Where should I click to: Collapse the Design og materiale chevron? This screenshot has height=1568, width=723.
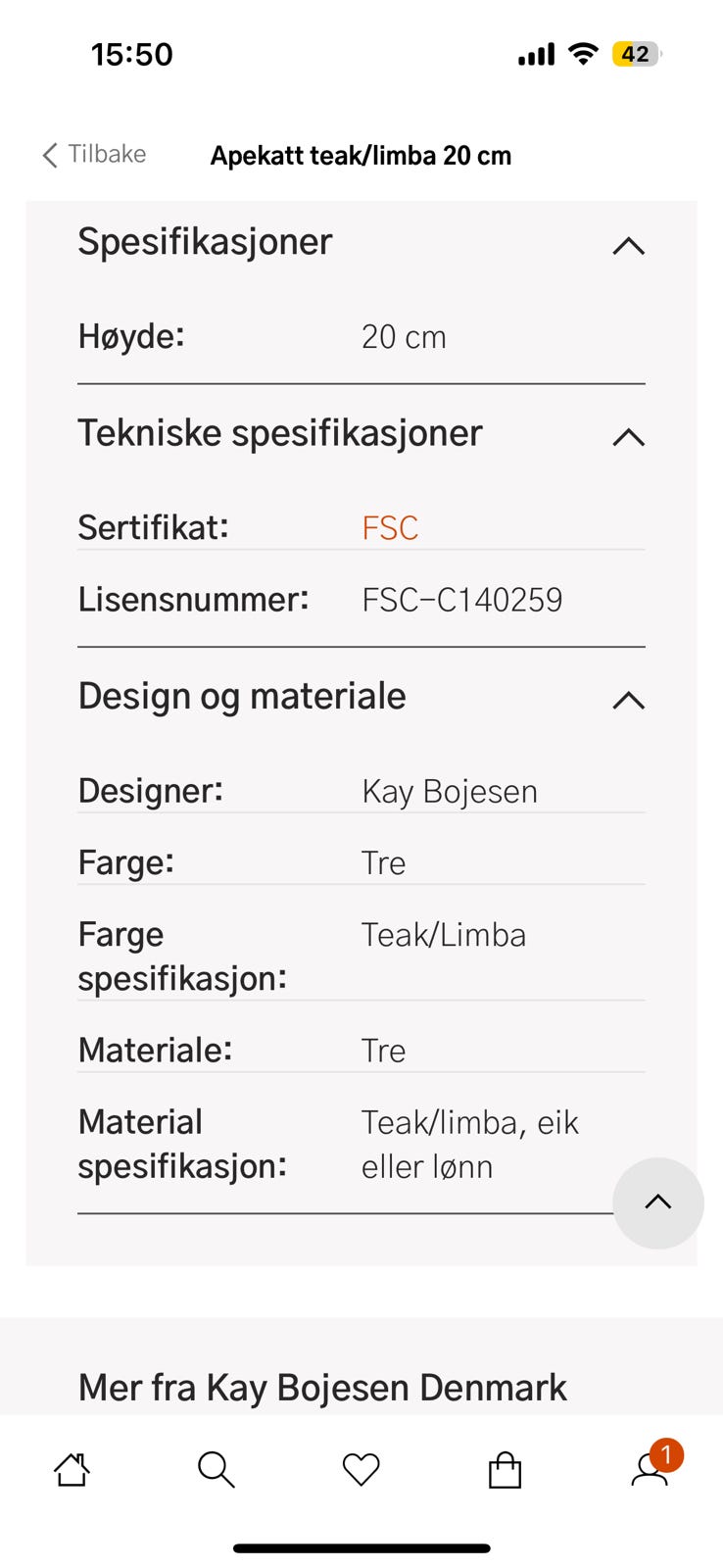628,700
